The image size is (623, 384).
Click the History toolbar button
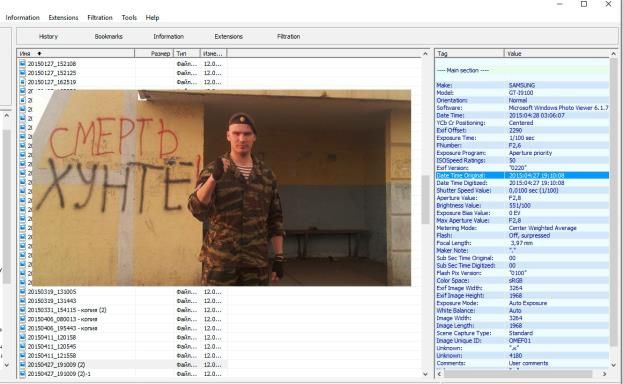pos(48,37)
